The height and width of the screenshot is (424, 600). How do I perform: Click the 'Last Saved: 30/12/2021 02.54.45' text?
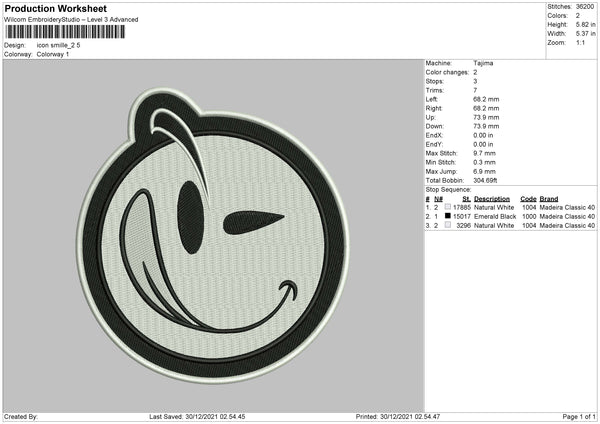(197, 417)
